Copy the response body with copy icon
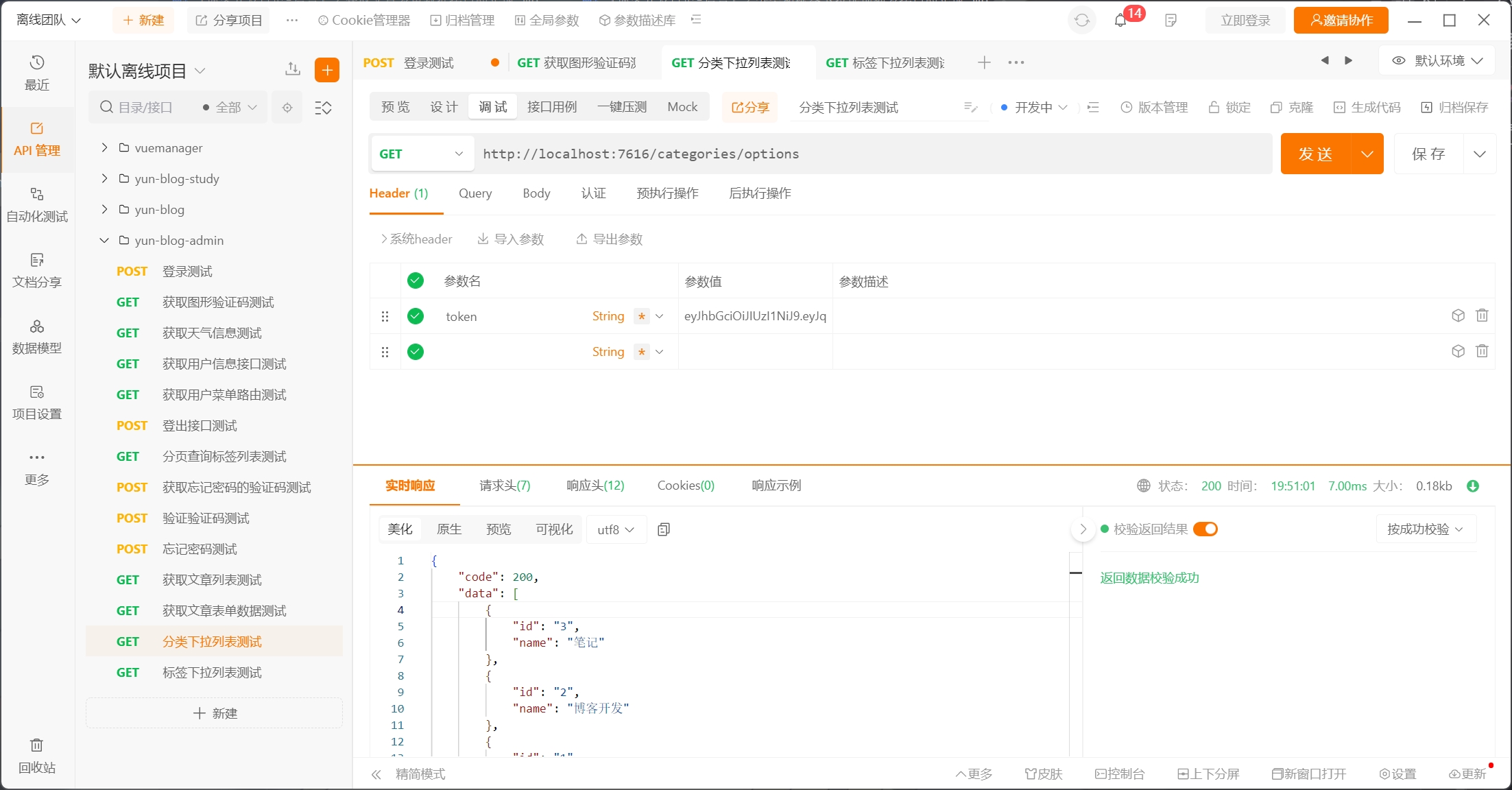The image size is (1512, 790). coord(663,529)
